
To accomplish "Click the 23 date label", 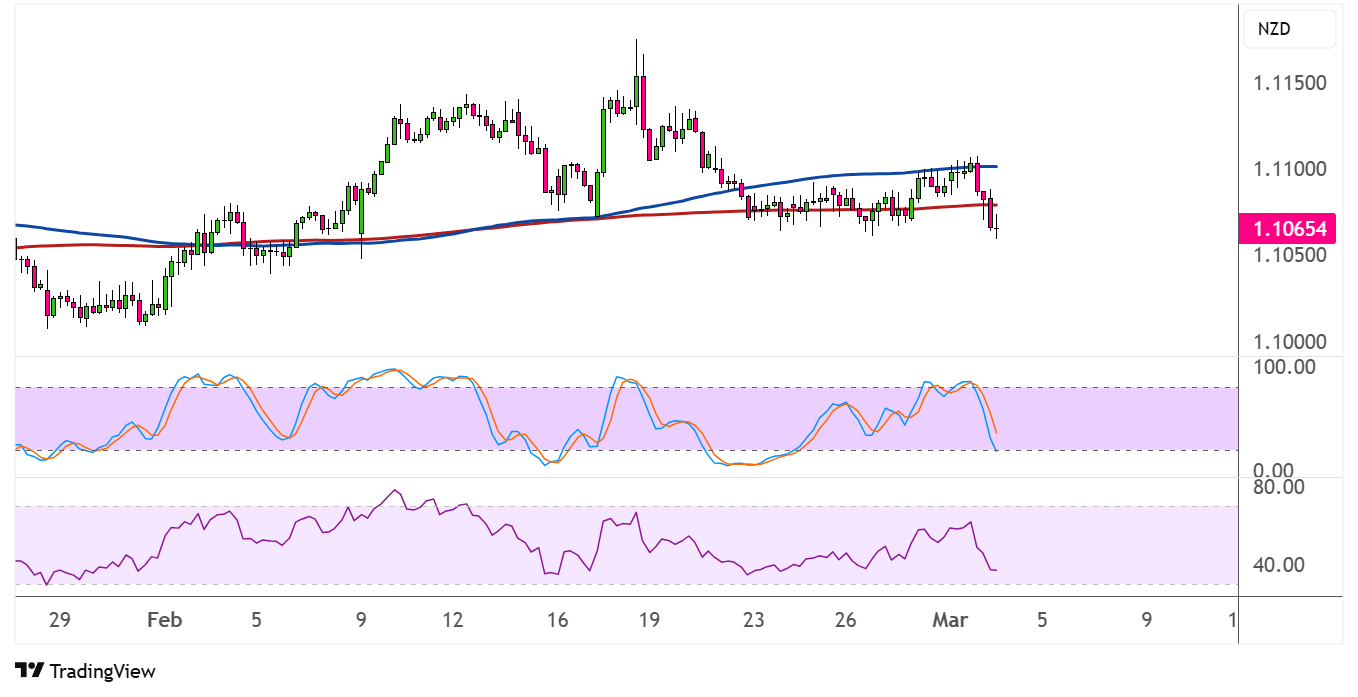I will click(753, 620).
